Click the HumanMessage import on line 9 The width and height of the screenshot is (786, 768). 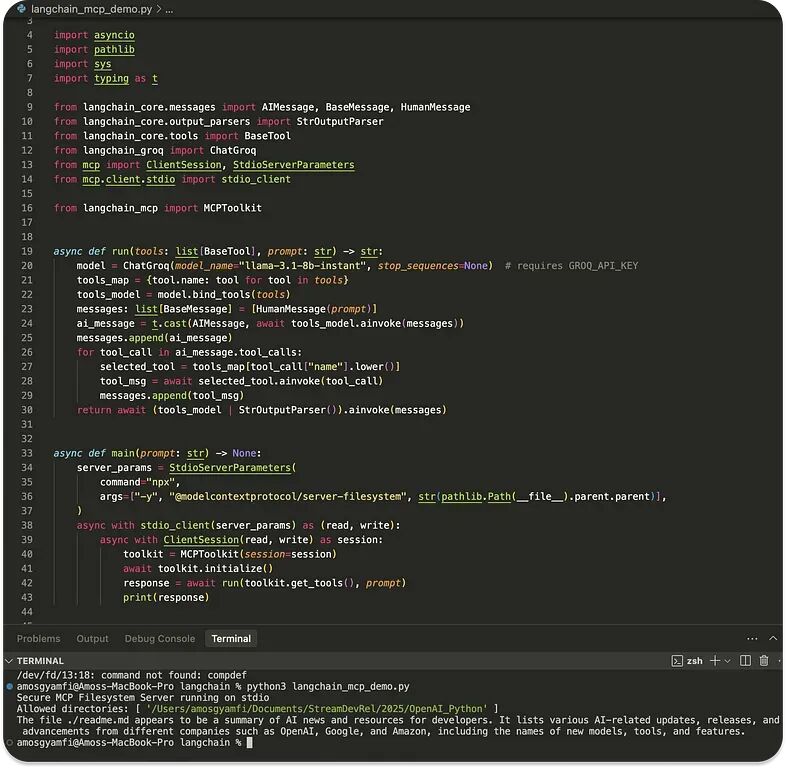pos(435,107)
